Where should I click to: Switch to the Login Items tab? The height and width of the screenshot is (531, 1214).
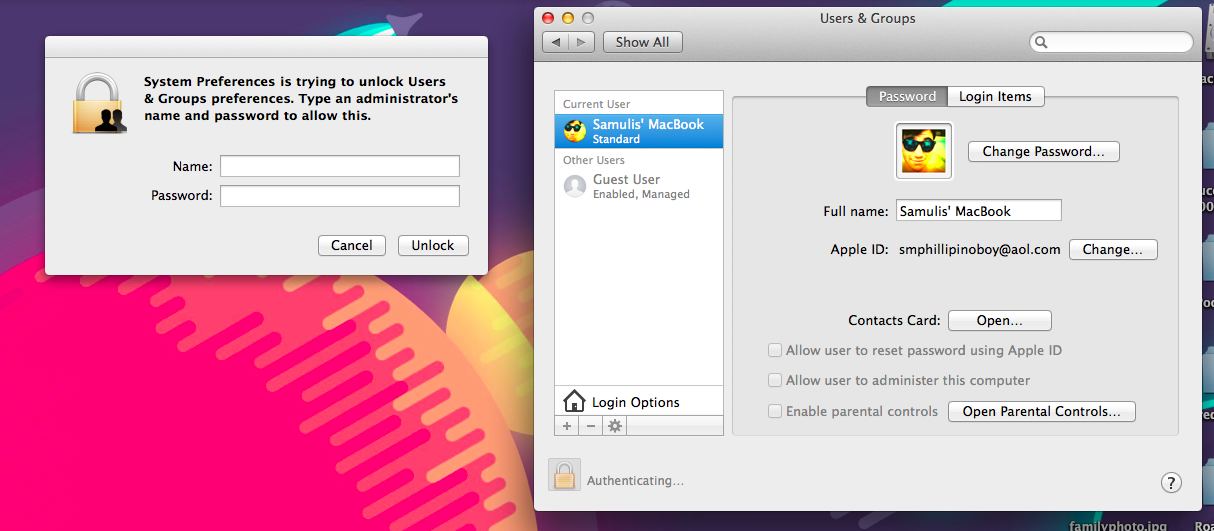pyautogui.click(x=995, y=96)
